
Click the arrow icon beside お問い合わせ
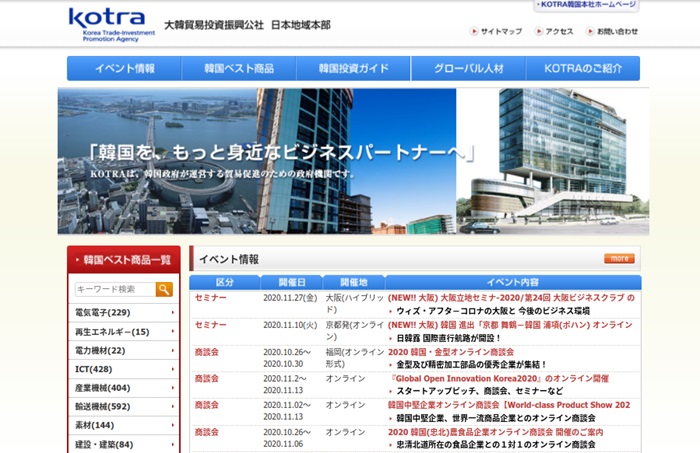(590, 31)
